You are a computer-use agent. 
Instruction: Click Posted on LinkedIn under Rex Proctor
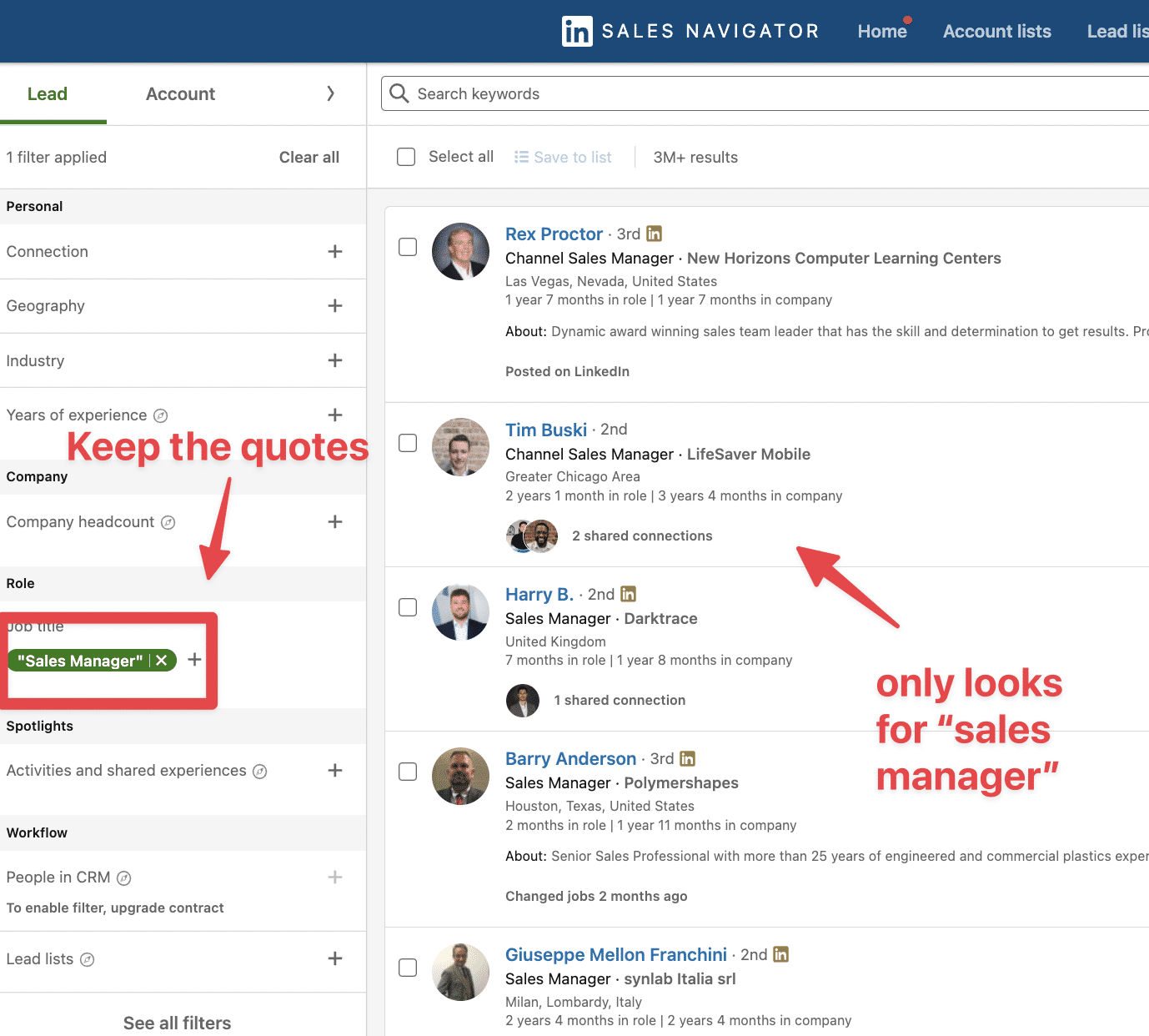(567, 372)
